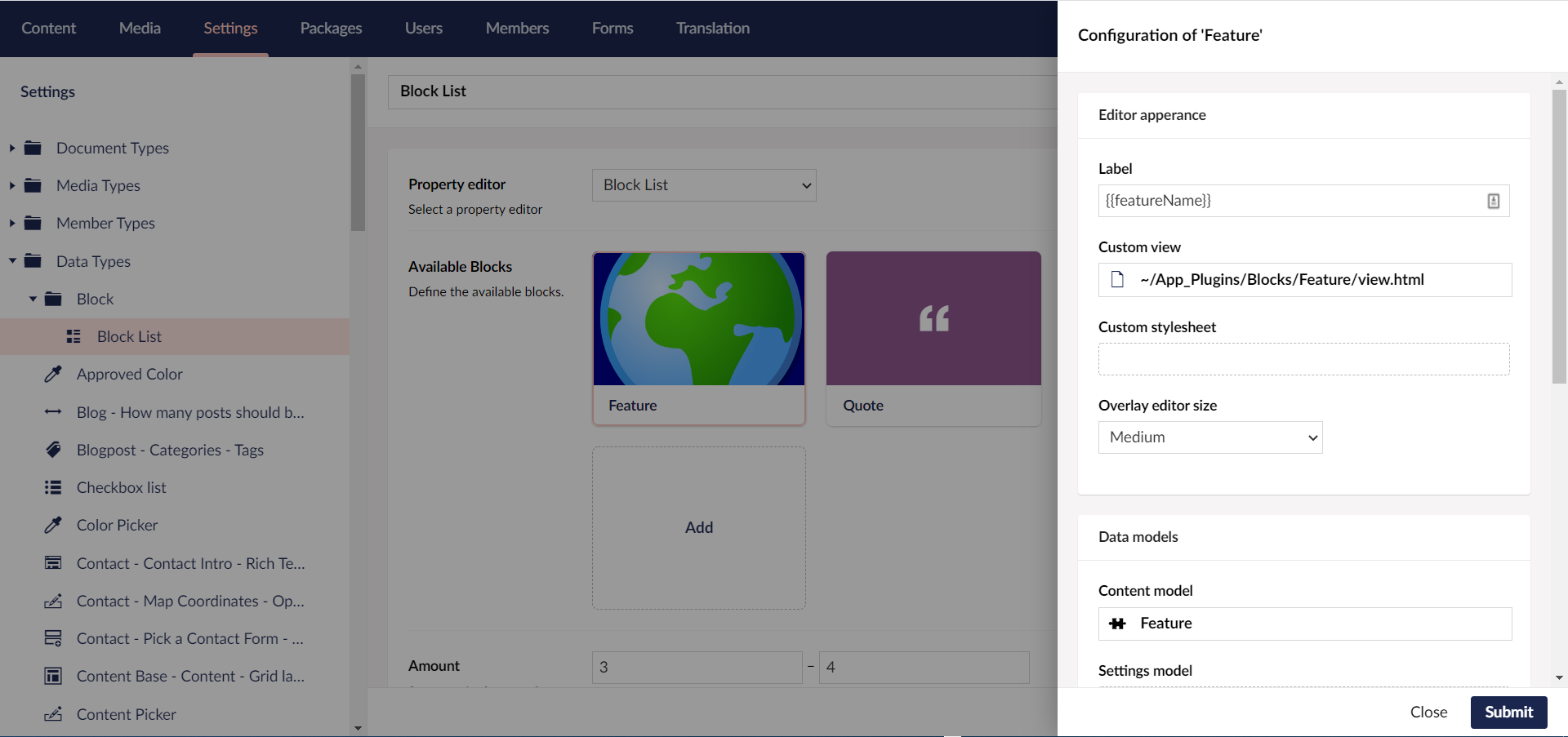Switch to the Packages tab

pyautogui.click(x=331, y=29)
